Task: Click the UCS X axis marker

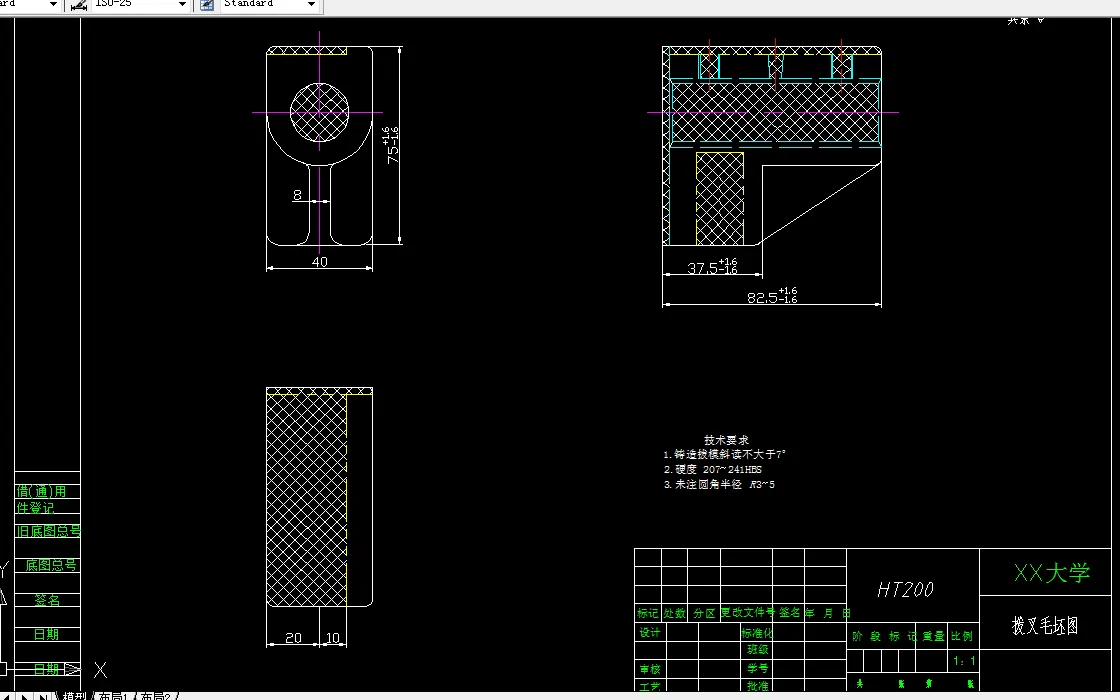Action: 100,670
